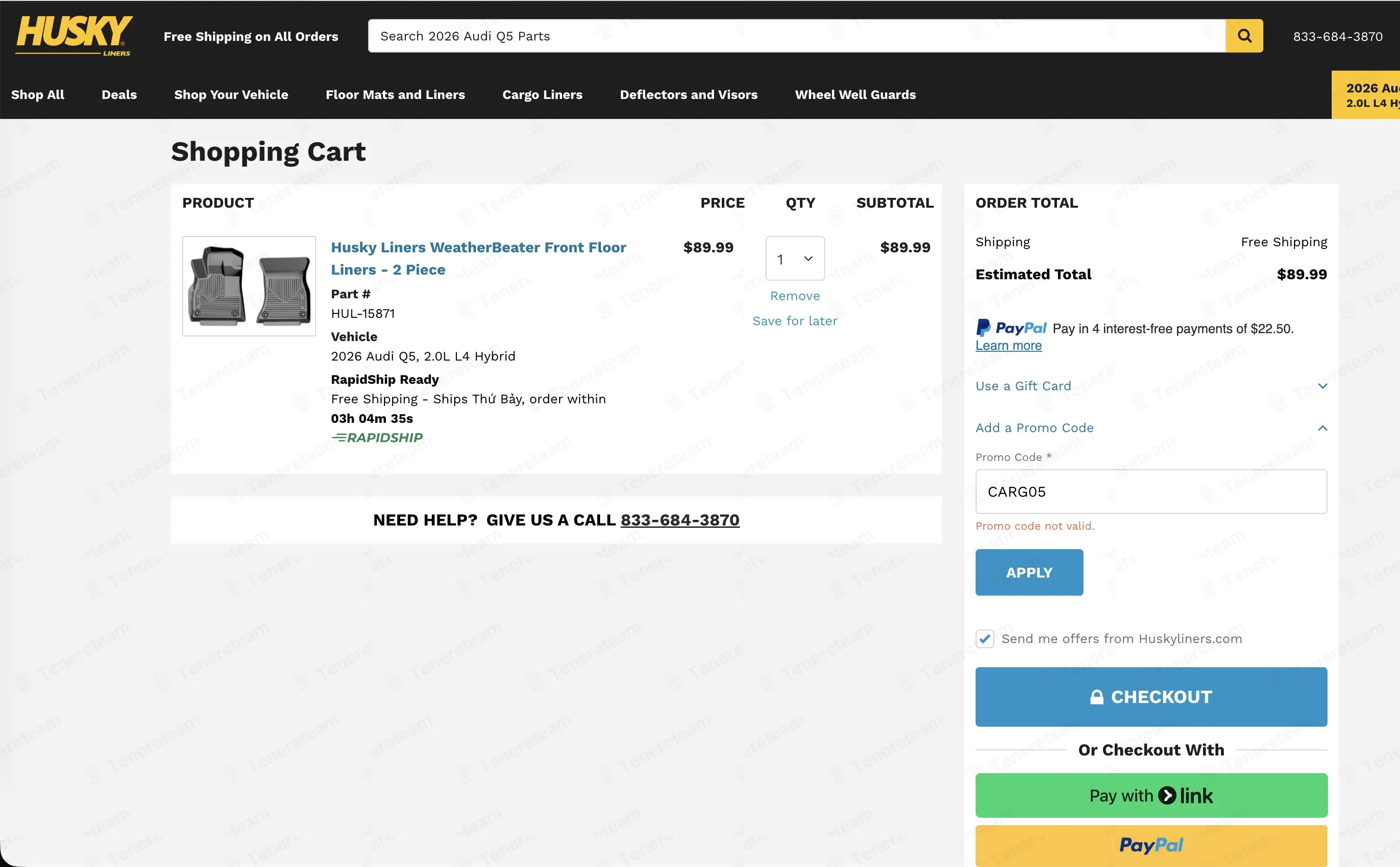This screenshot has height=867, width=1400.
Task: Click the Promo Code input field
Action: (x=1151, y=492)
